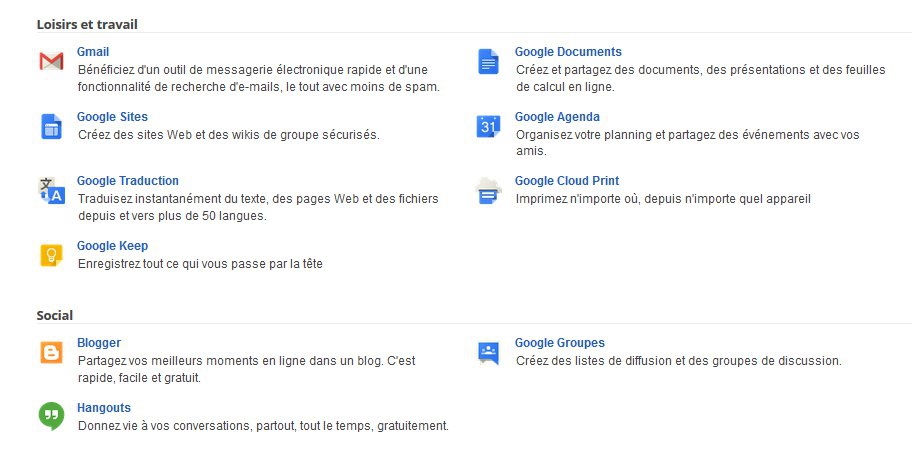The image size is (919, 465).
Task: Click the Google Agenda calendar icon
Action: pos(488,126)
